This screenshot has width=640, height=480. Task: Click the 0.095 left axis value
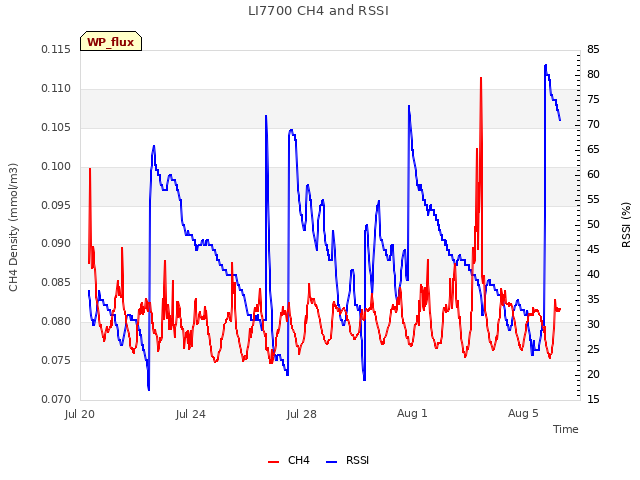pyautogui.click(x=56, y=205)
